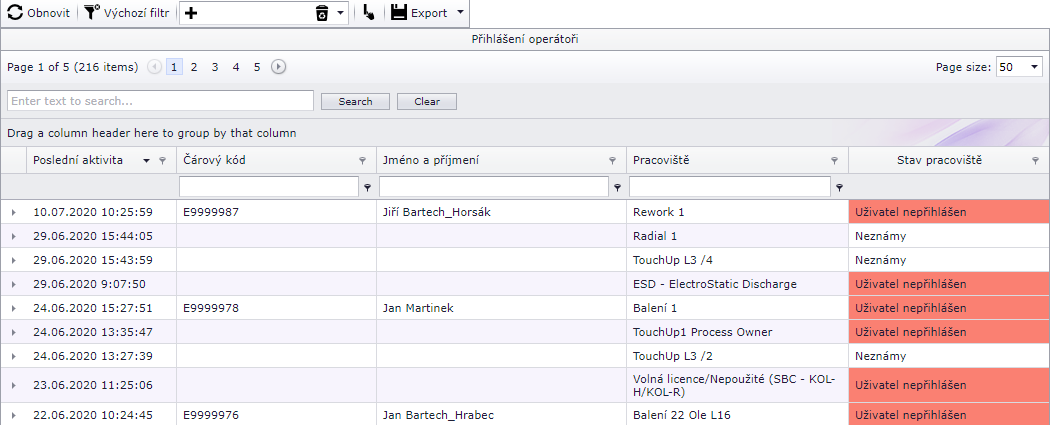Open the Export dropdown arrow

(x=460, y=13)
